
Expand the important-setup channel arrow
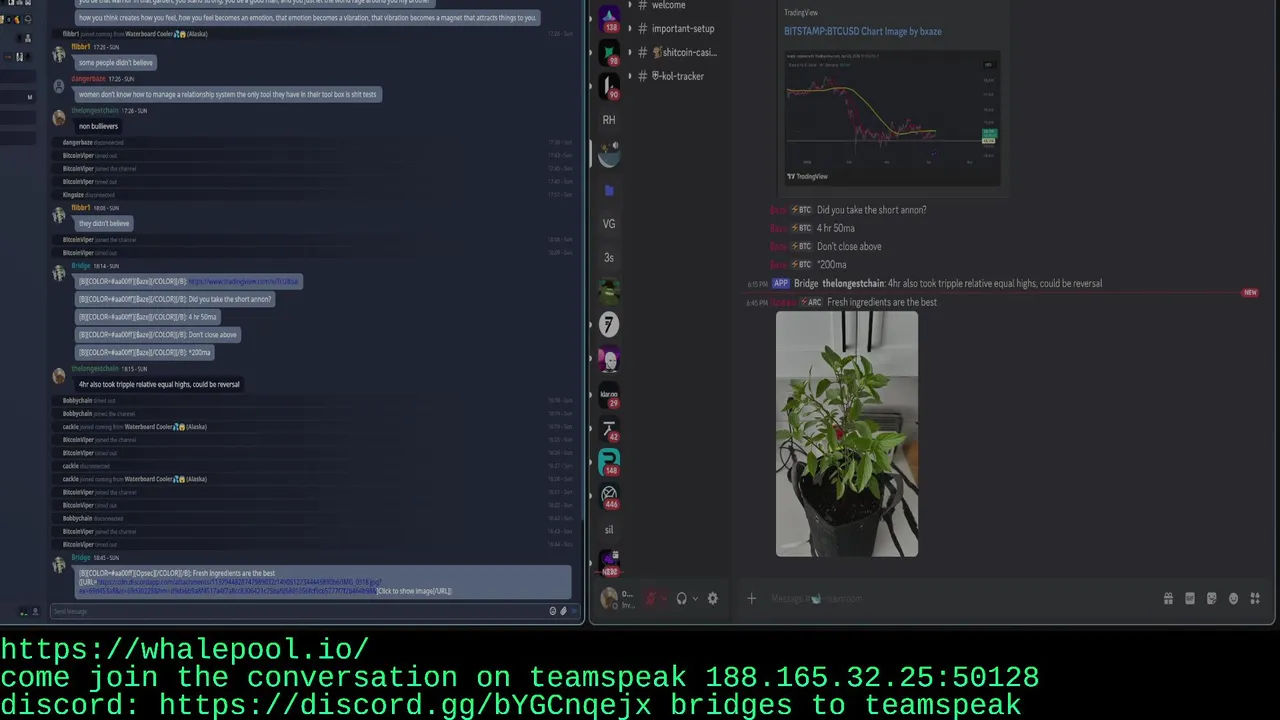[629, 28]
